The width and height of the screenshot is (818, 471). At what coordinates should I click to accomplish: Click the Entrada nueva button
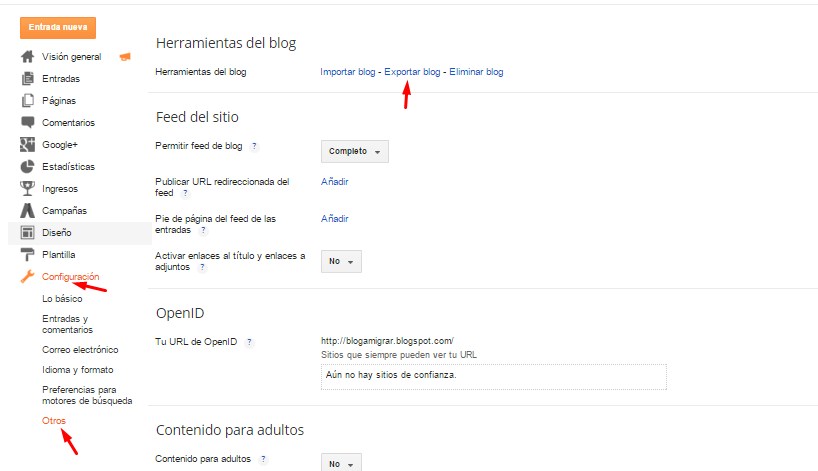coord(58,28)
